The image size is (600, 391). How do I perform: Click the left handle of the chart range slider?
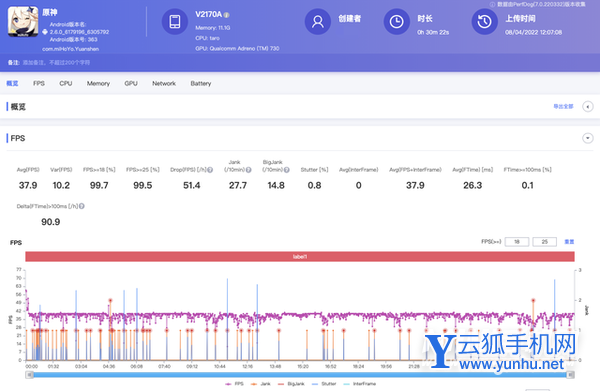click(29, 375)
